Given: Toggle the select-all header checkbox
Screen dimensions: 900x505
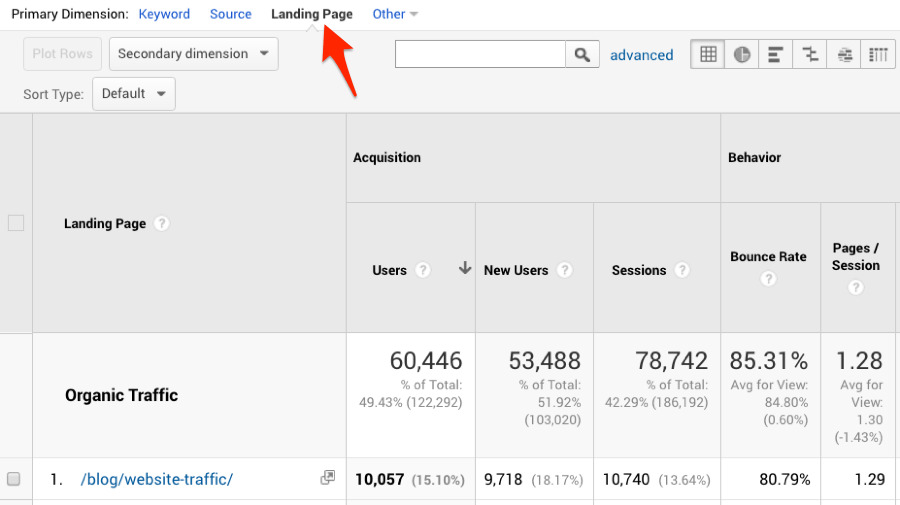Looking at the screenshot, I should [x=16, y=223].
